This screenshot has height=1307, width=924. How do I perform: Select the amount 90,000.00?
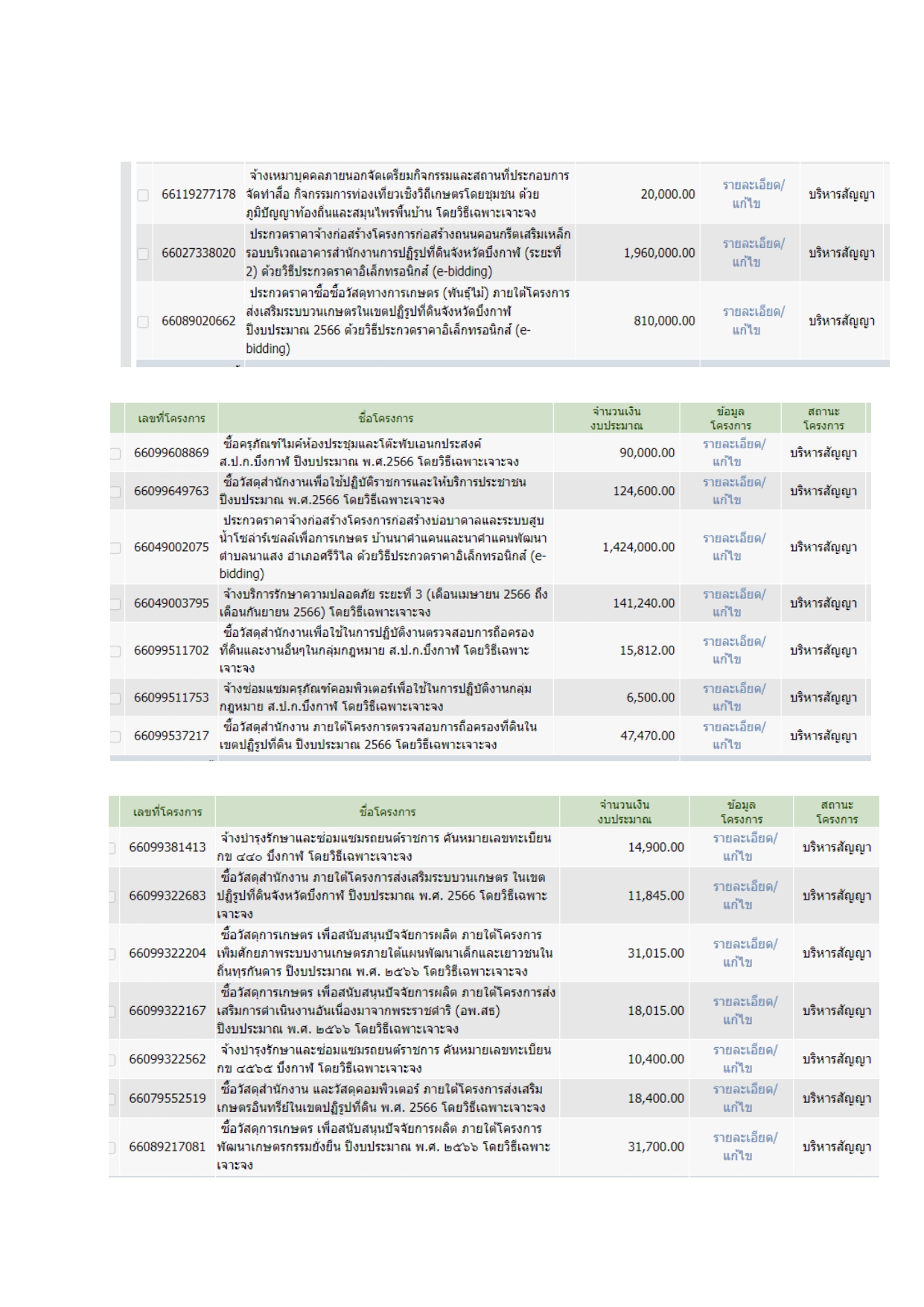[x=647, y=453]
